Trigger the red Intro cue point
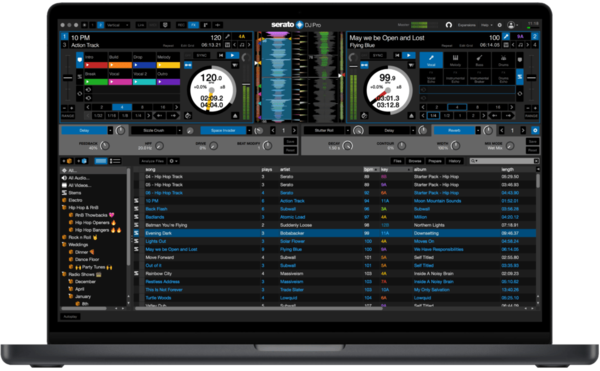The width and height of the screenshot is (600, 371). (x=96, y=65)
